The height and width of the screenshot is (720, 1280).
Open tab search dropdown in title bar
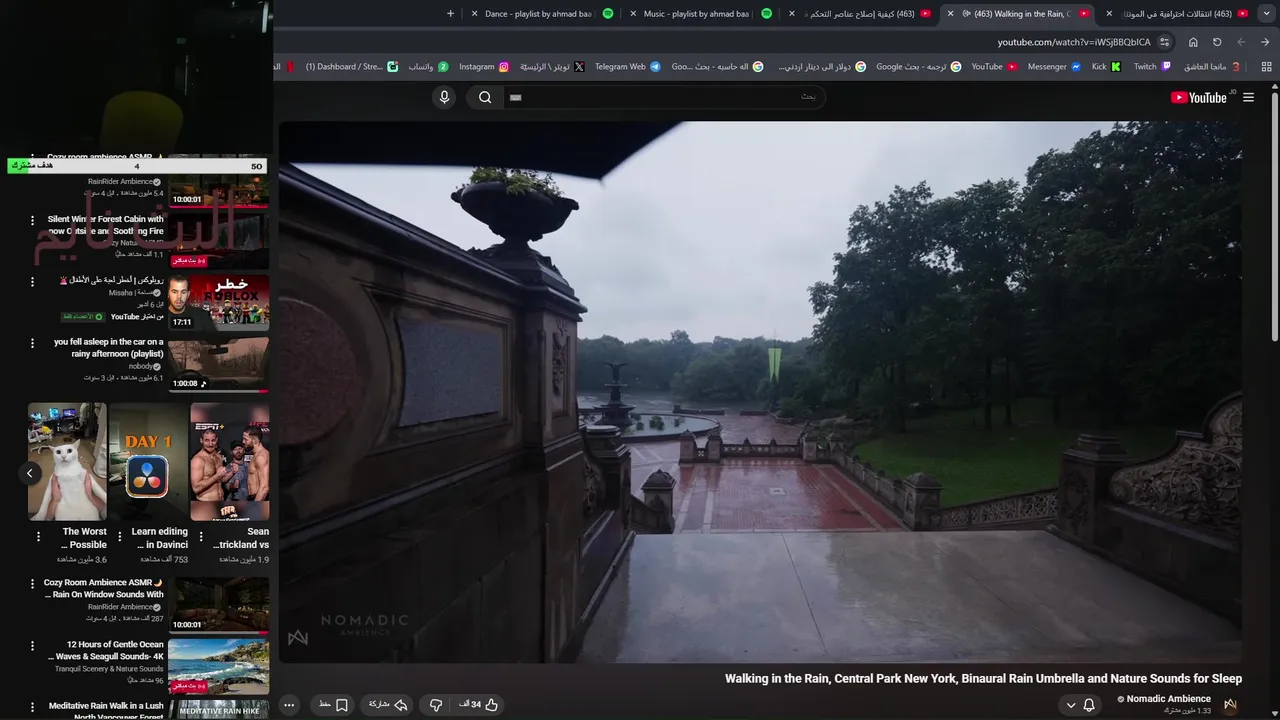pyautogui.click(x=1267, y=14)
